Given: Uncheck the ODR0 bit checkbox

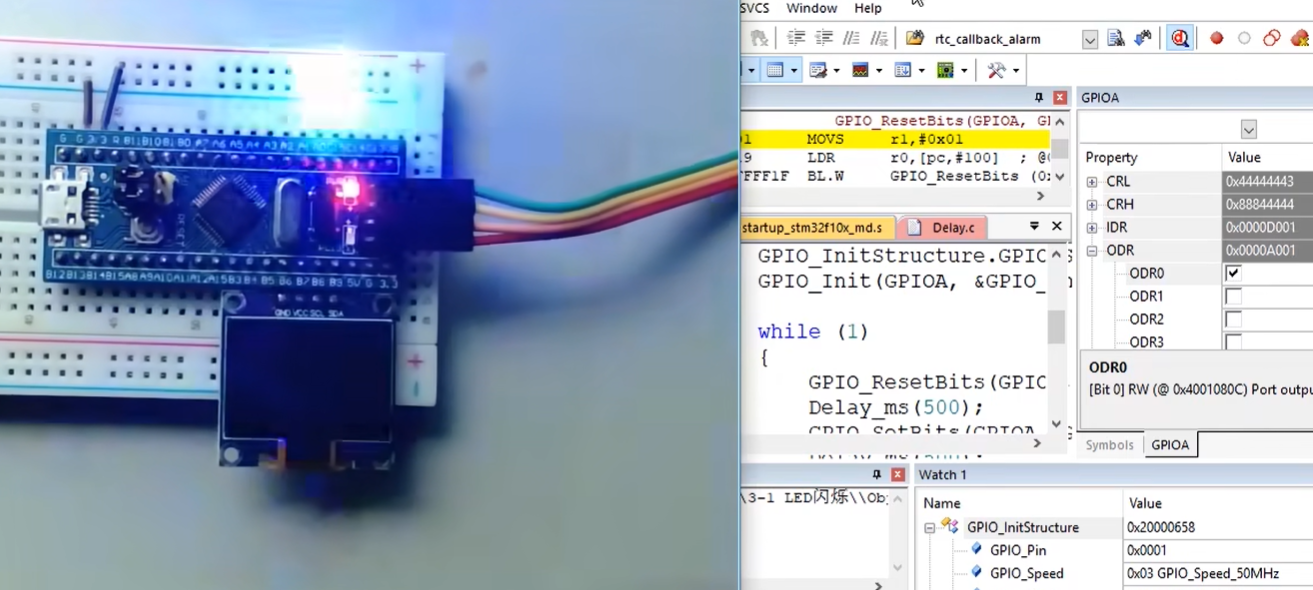Looking at the screenshot, I should 1233,273.
